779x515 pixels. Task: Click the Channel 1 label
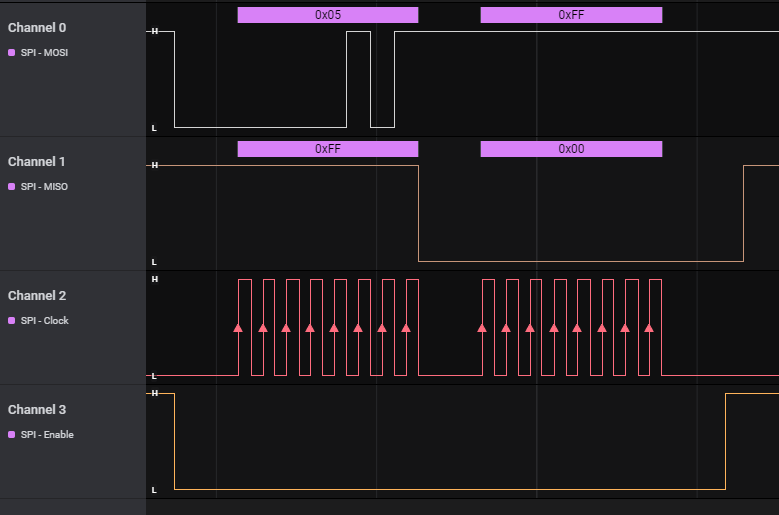(36, 162)
